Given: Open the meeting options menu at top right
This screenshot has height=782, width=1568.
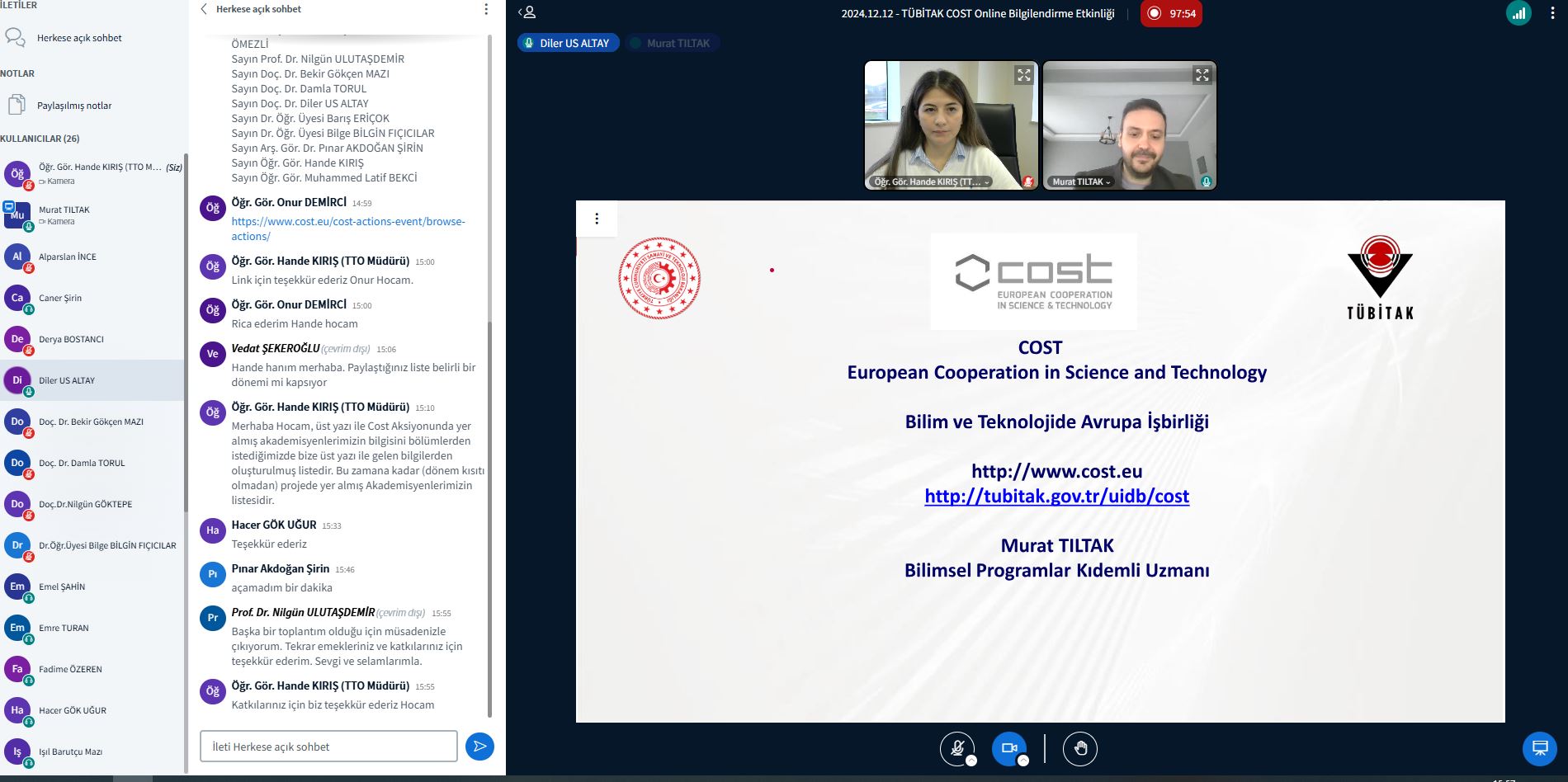Looking at the screenshot, I should 1552,13.
